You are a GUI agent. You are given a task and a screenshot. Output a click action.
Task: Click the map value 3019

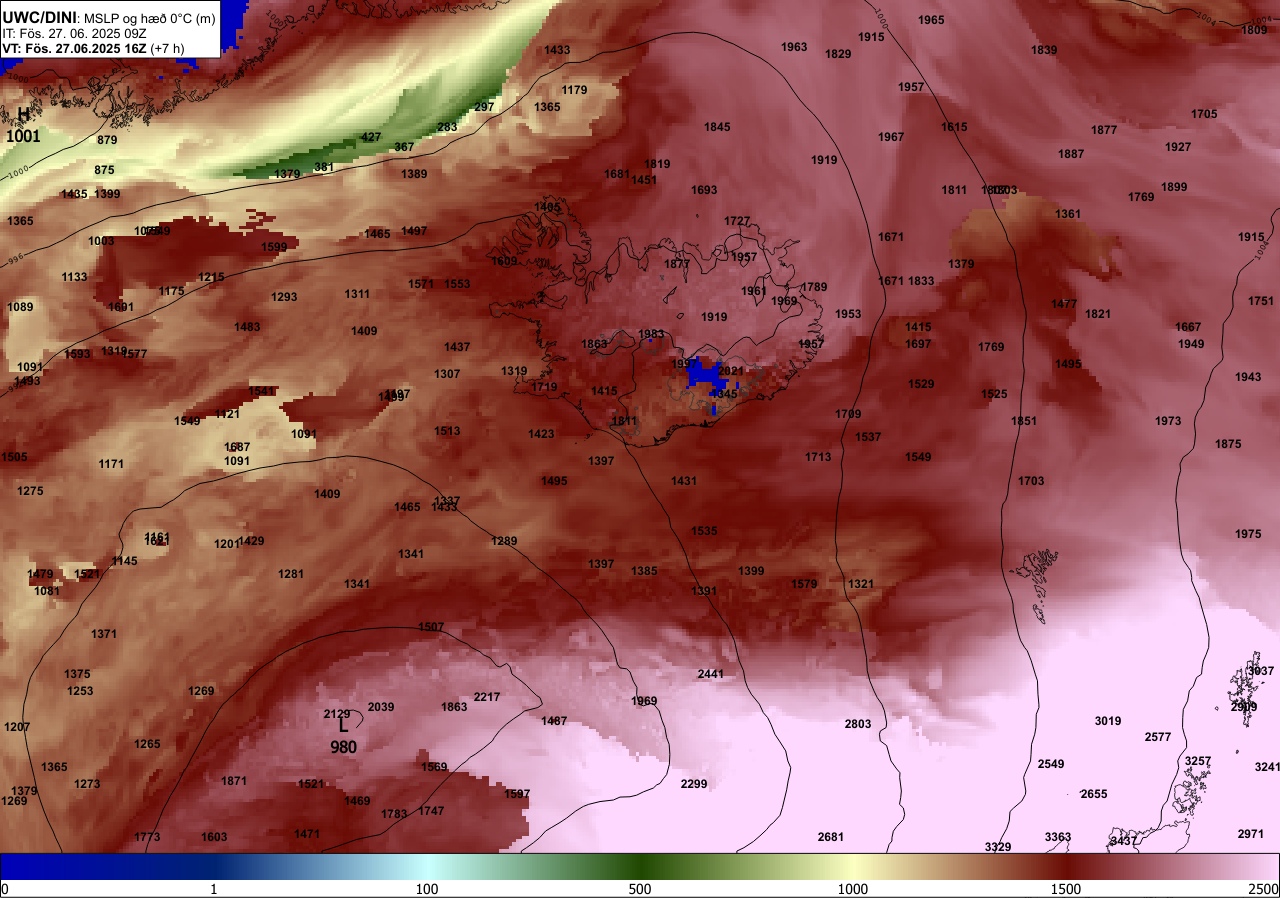[x=1108, y=721]
